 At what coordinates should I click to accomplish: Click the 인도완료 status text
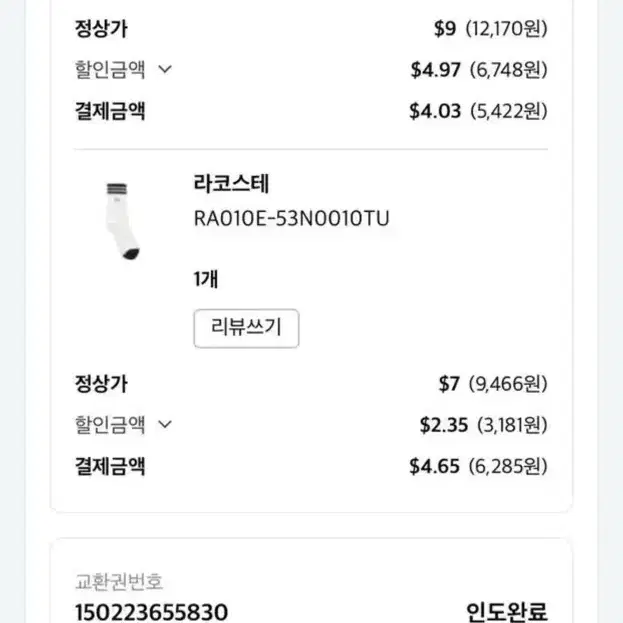coord(507,612)
